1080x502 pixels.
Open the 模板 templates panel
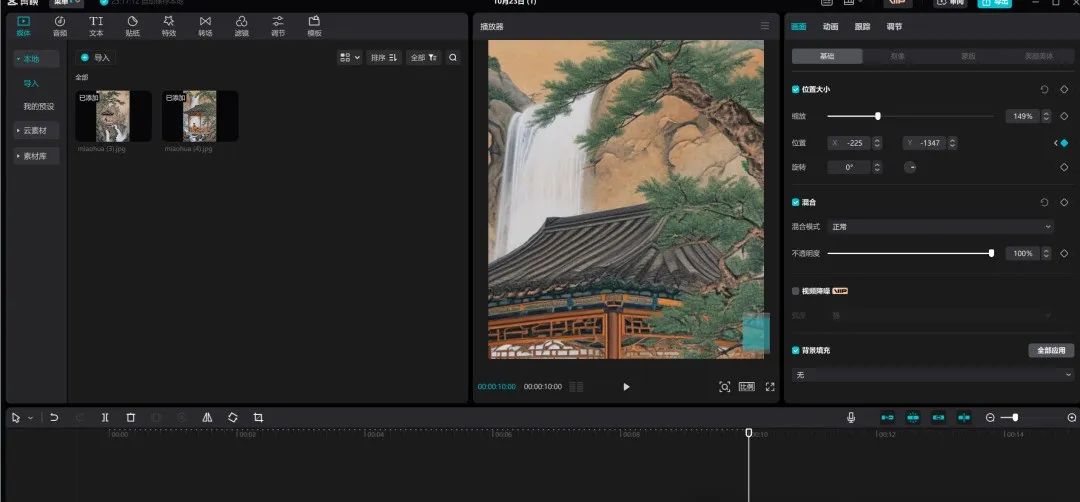pyautogui.click(x=314, y=26)
